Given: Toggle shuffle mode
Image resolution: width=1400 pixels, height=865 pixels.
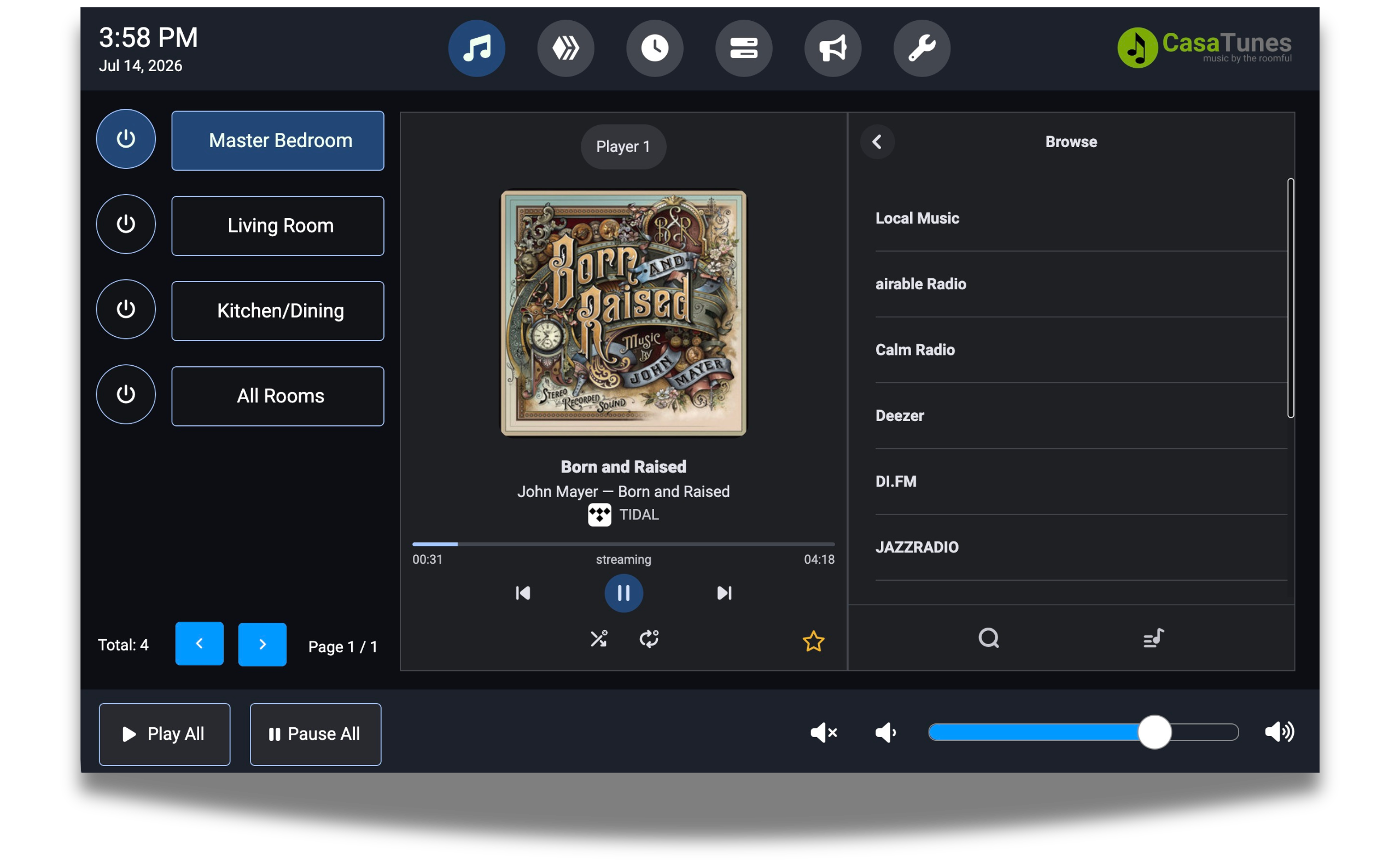Looking at the screenshot, I should pos(599,639).
